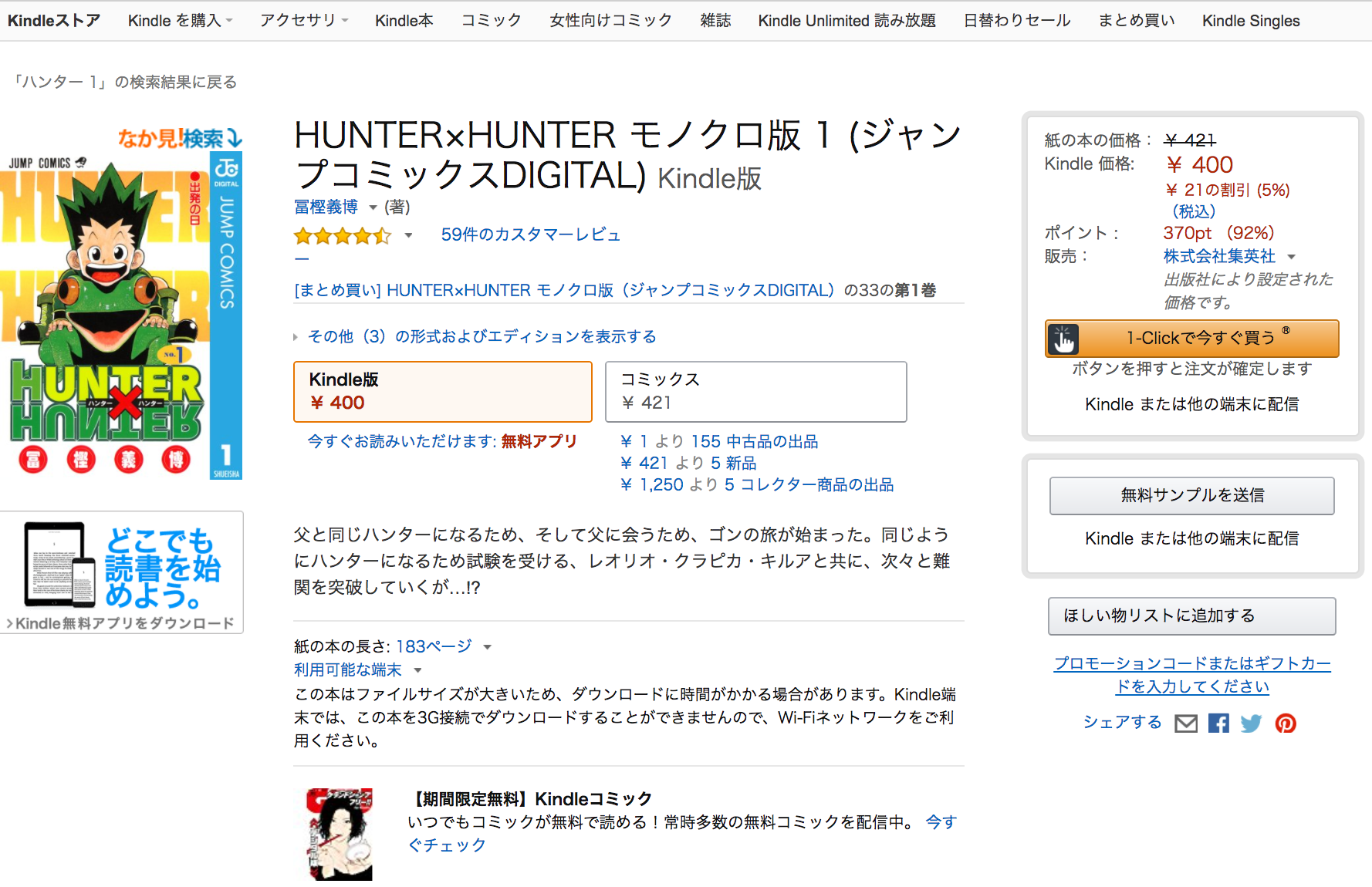This screenshot has width=1372, height=887.
Task: Open the Kindle を購入 dropdown menu
Action: pos(181,21)
